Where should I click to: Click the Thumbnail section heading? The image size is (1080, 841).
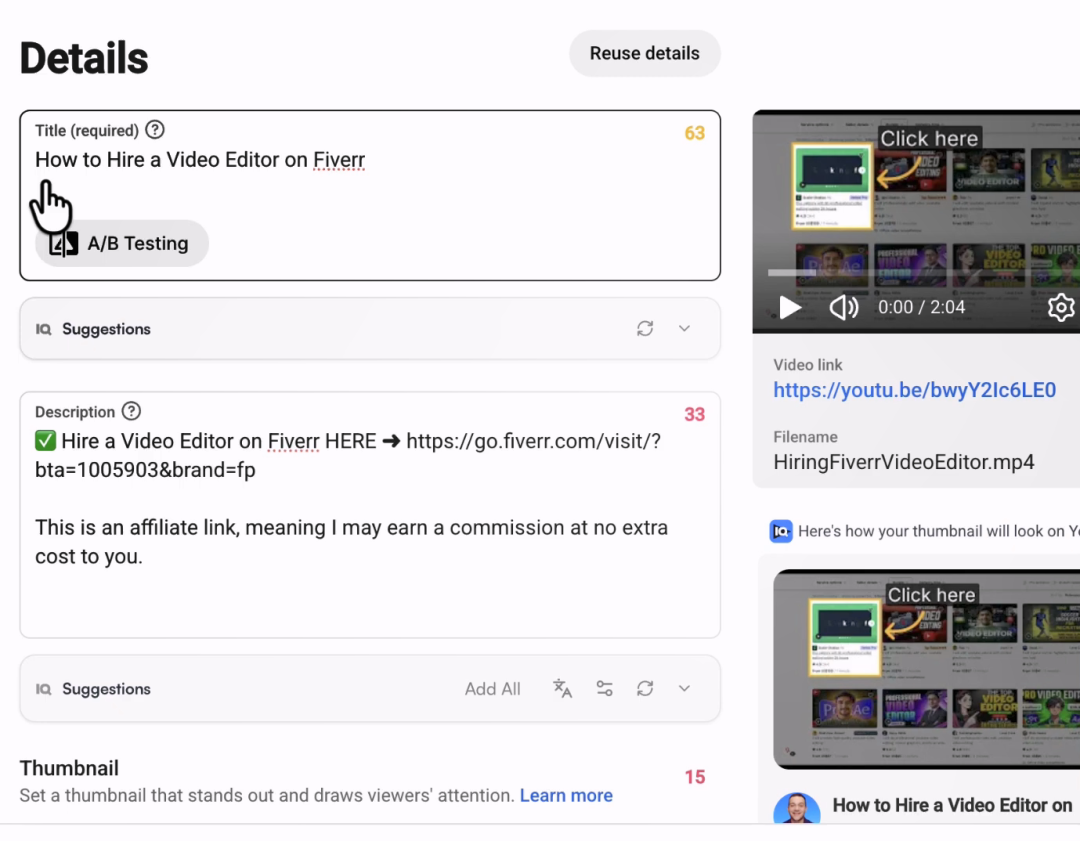69,768
